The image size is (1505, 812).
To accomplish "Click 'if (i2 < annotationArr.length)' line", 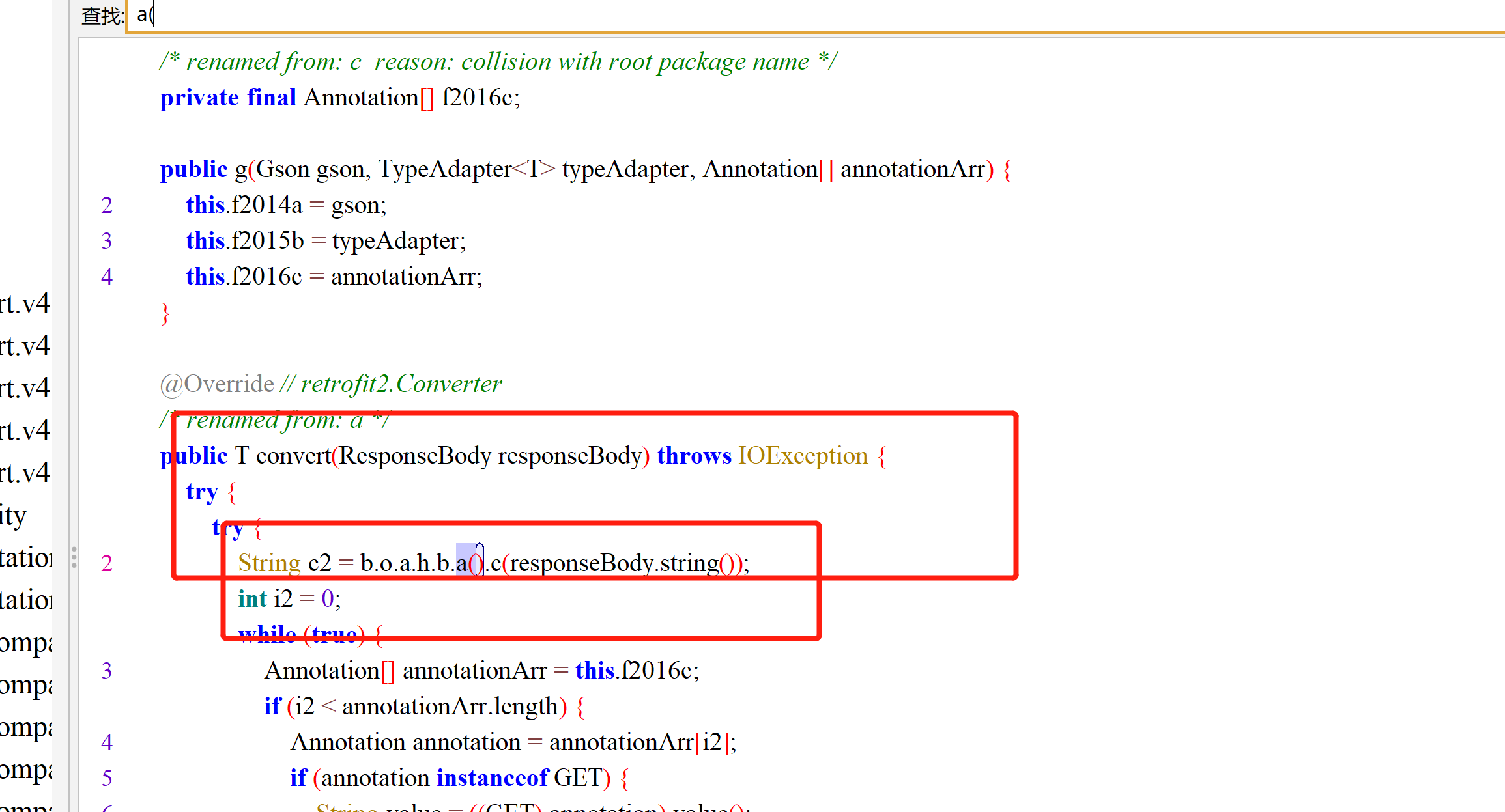I will [x=424, y=707].
